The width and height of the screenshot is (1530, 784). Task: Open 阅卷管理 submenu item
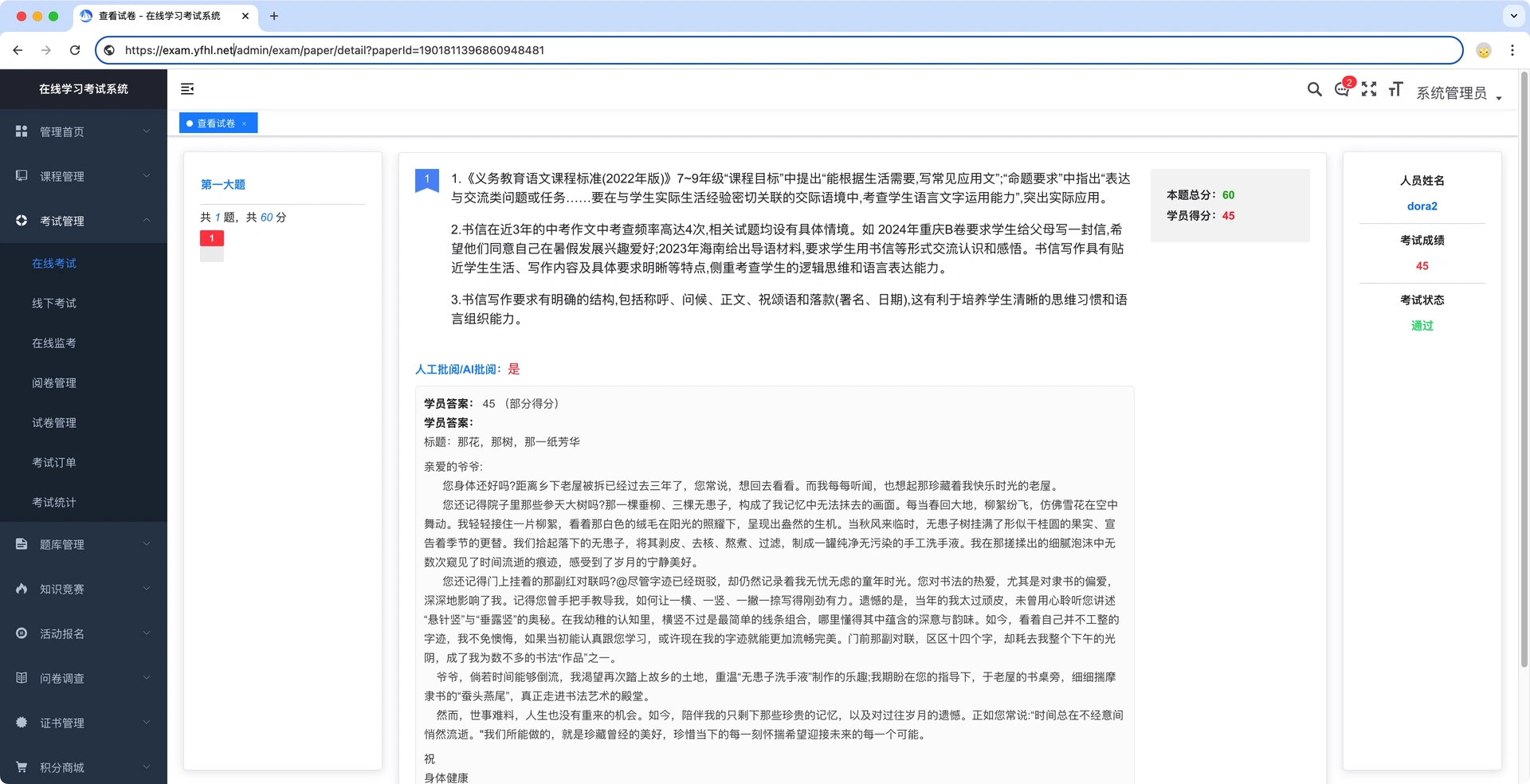84,383
